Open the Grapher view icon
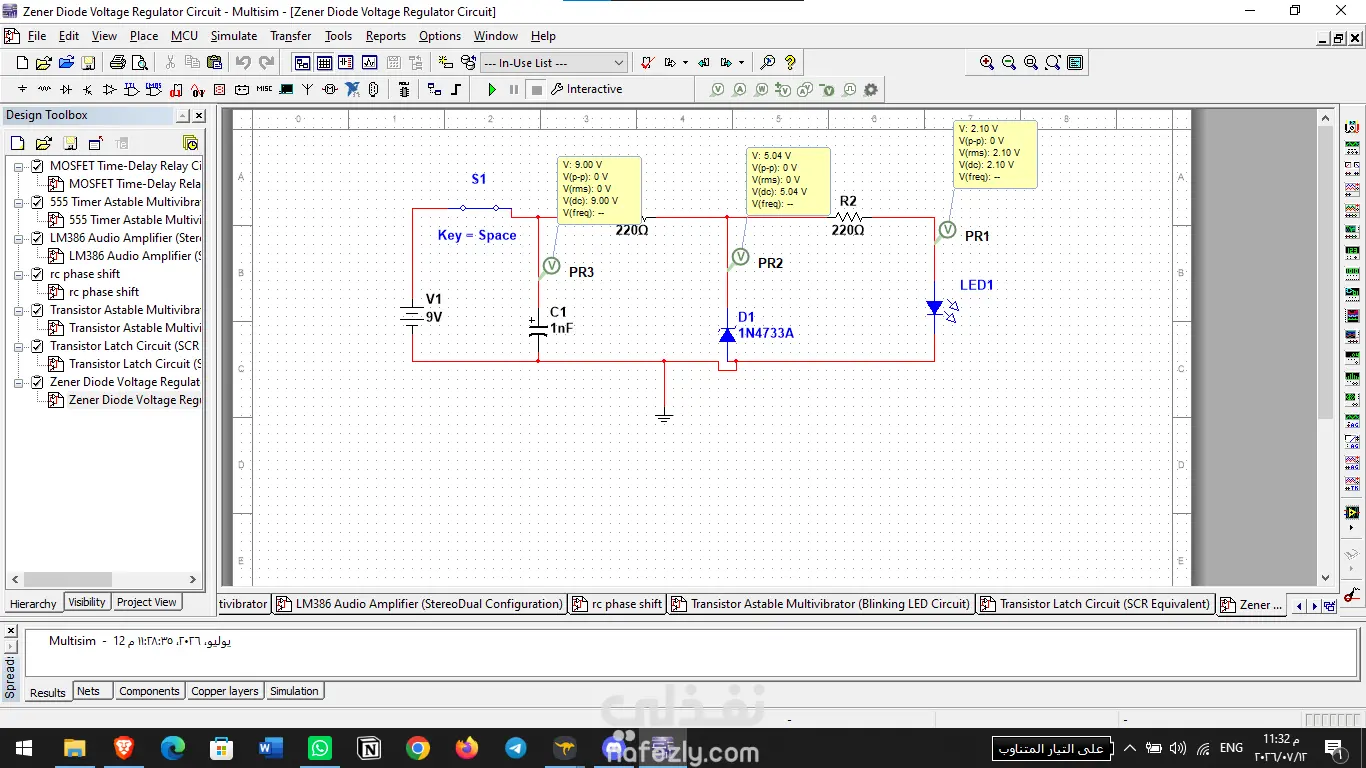 point(370,62)
